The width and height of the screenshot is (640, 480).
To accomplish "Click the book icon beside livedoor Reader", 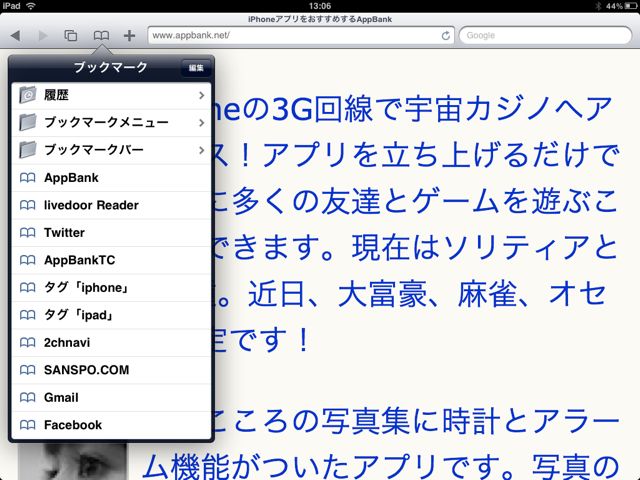I will pos(27,205).
